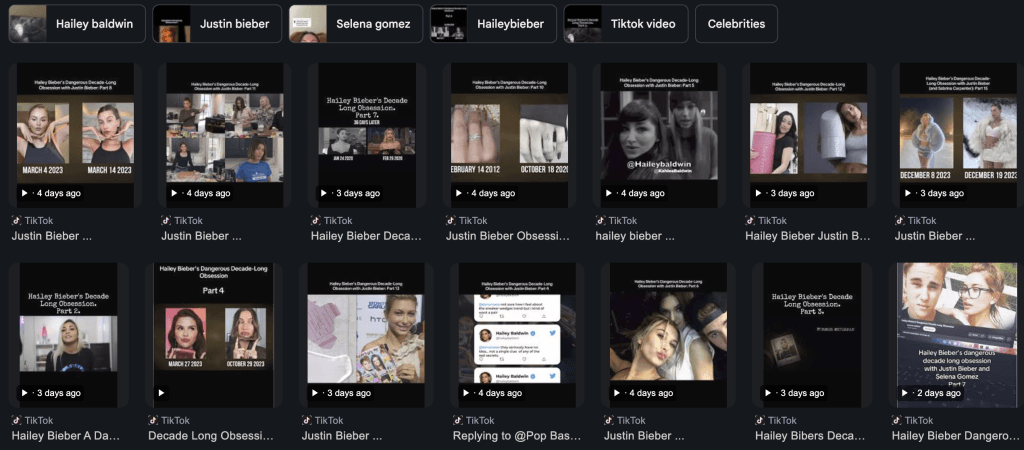
Task: Open the Justin Bieber Obsessi... video link
Action: (507, 236)
